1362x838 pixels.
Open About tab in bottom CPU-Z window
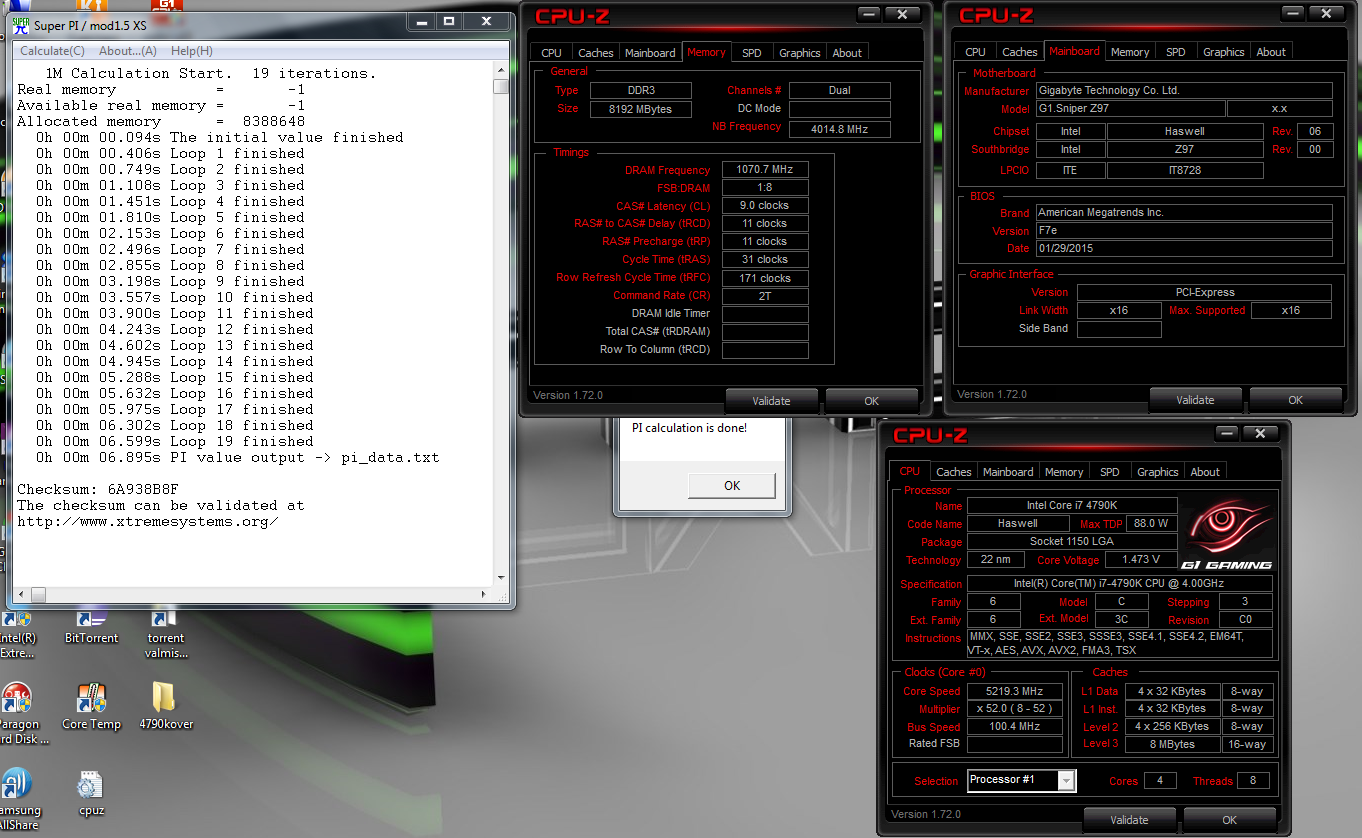click(x=1205, y=472)
